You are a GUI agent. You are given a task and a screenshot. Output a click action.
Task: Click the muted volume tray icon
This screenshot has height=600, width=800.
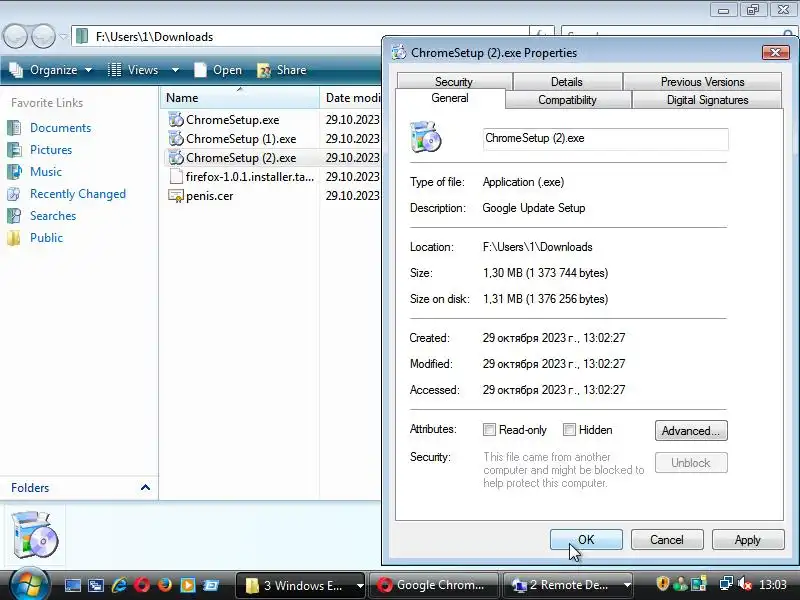(x=744, y=584)
